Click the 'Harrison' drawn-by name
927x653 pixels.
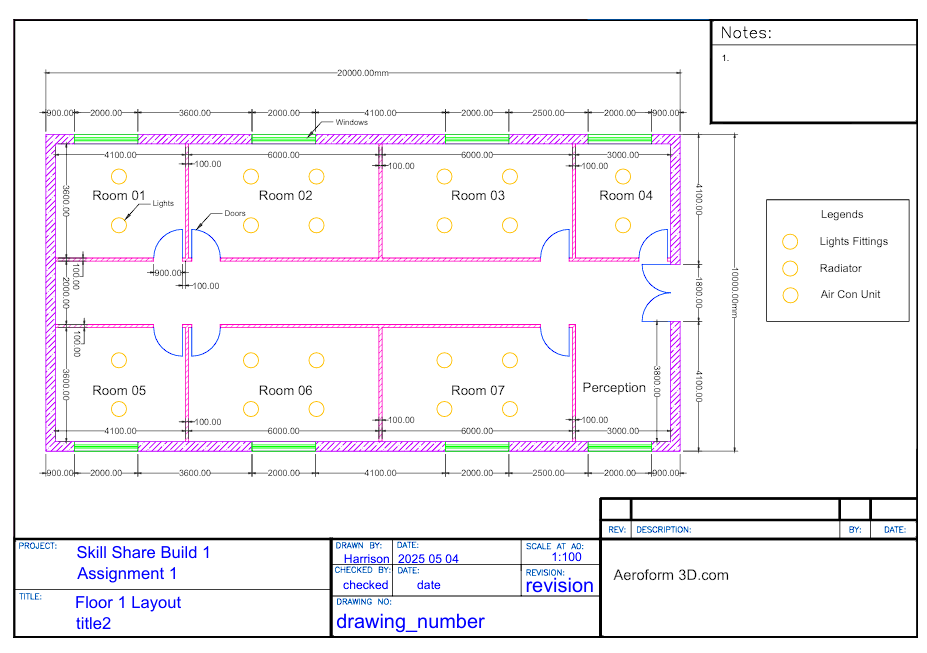click(x=367, y=559)
